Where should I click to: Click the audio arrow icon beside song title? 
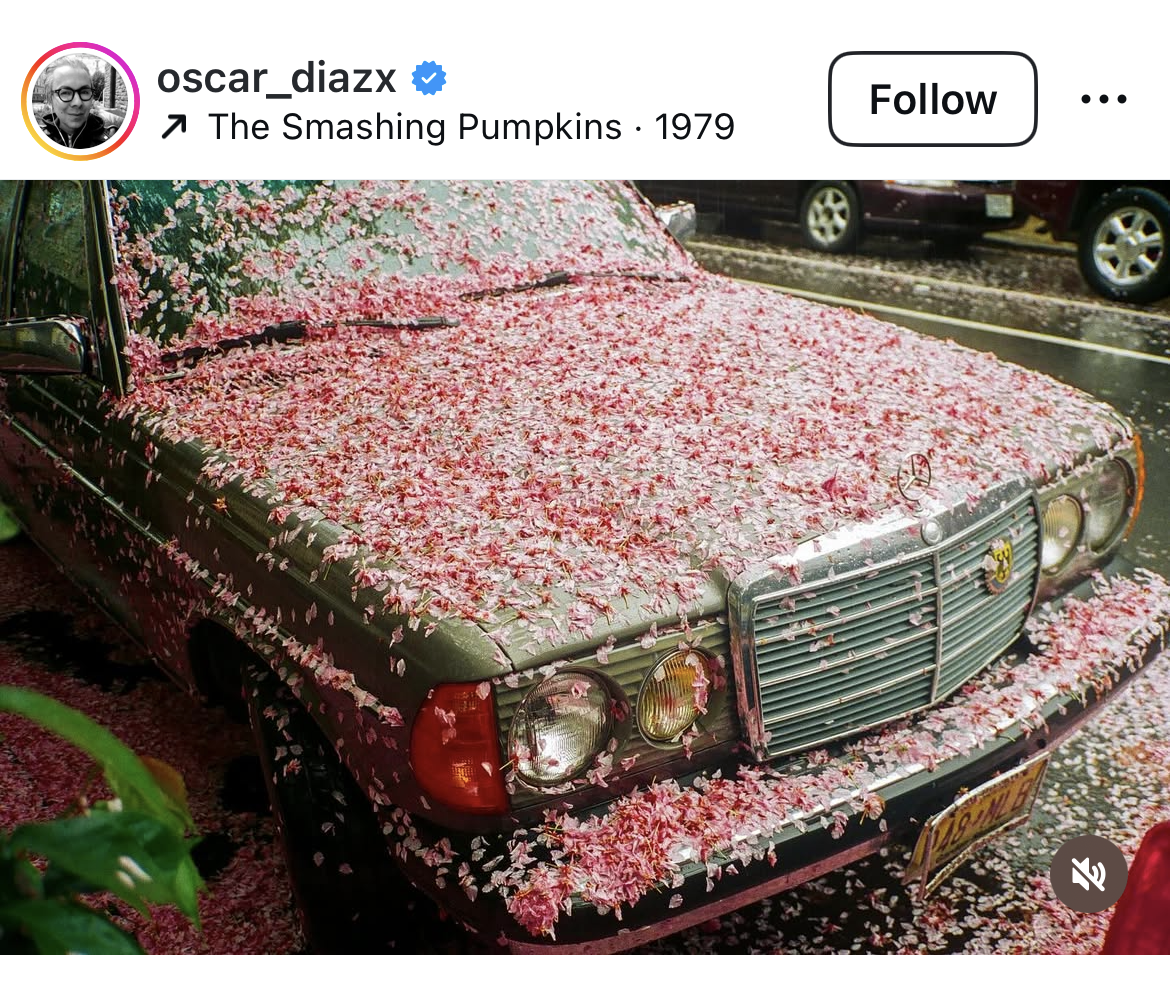[x=174, y=127]
